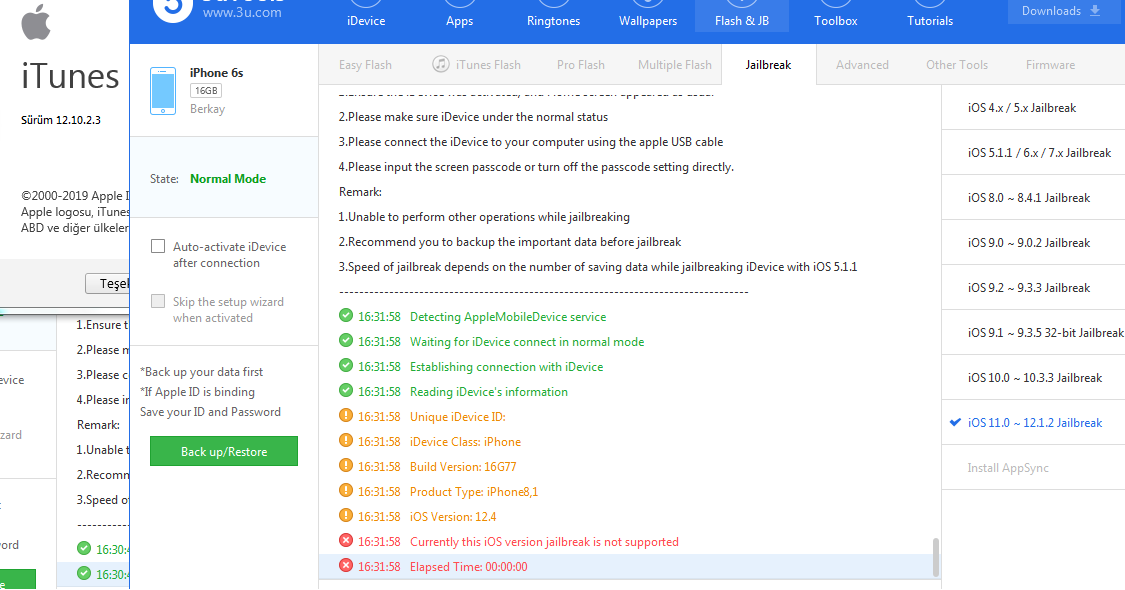Click the iPhone 6s device icon

pyautogui.click(x=163, y=90)
